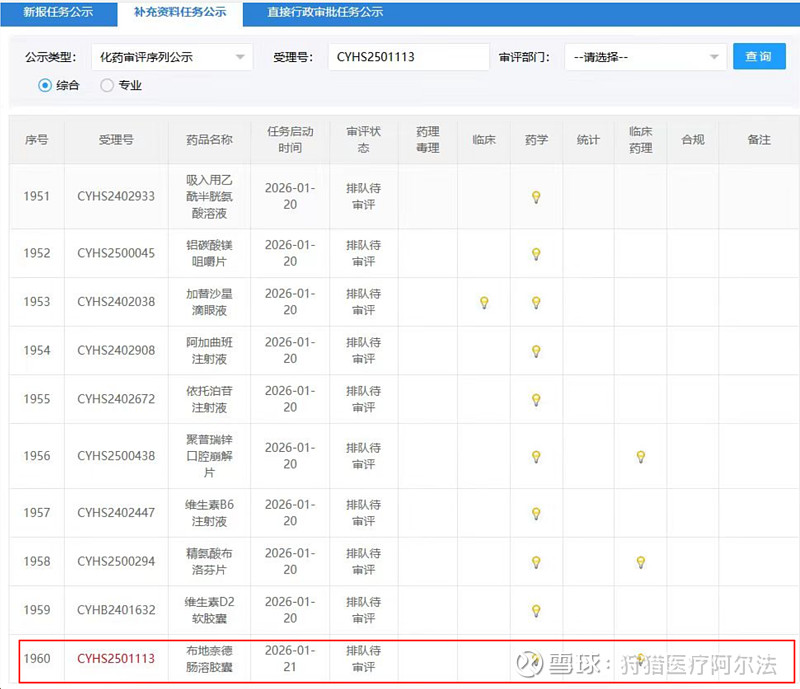The image size is (800, 689).
Task: Open the 审评部门 dropdown --请选择--
Action: coord(646,57)
